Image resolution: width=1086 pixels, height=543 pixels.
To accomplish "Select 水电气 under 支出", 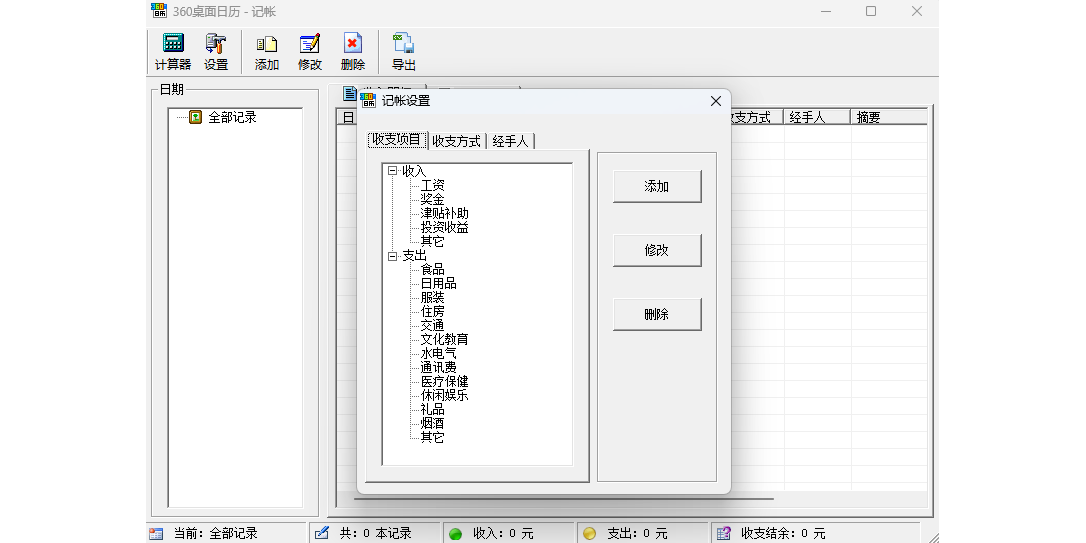I will 438,353.
